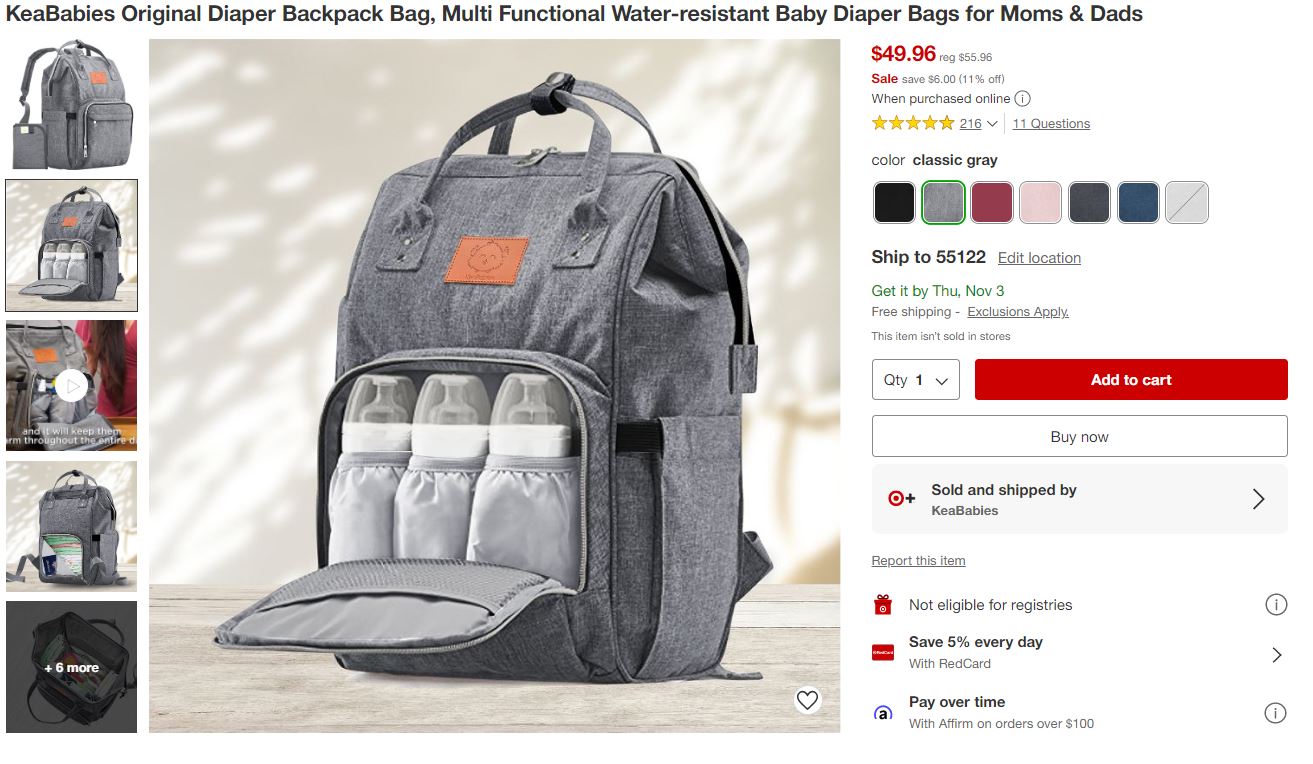
Task: Click Edit location link
Action: [x=1039, y=258]
